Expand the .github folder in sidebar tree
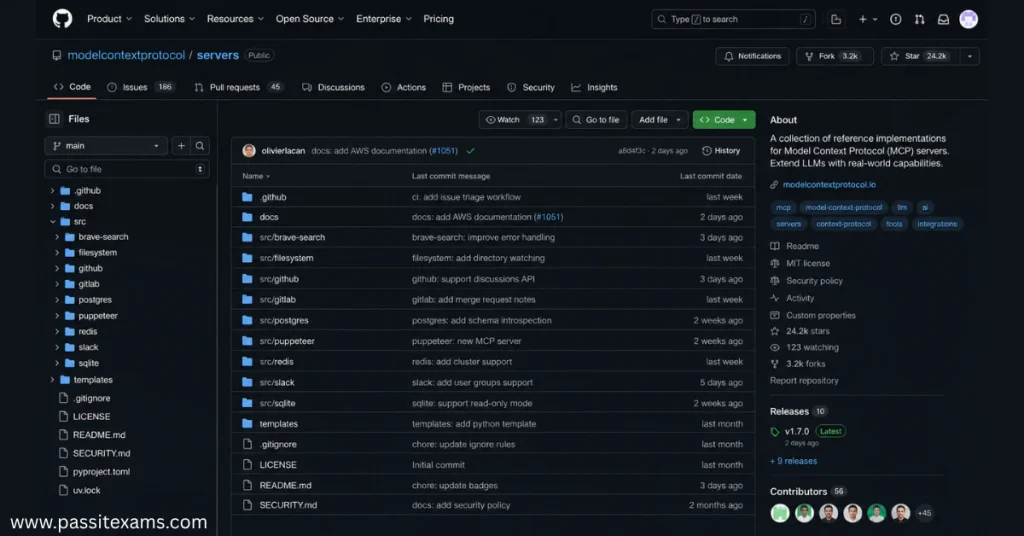This screenshot has width=1024, height=536. pyautogui.click(x=52, y=191)
